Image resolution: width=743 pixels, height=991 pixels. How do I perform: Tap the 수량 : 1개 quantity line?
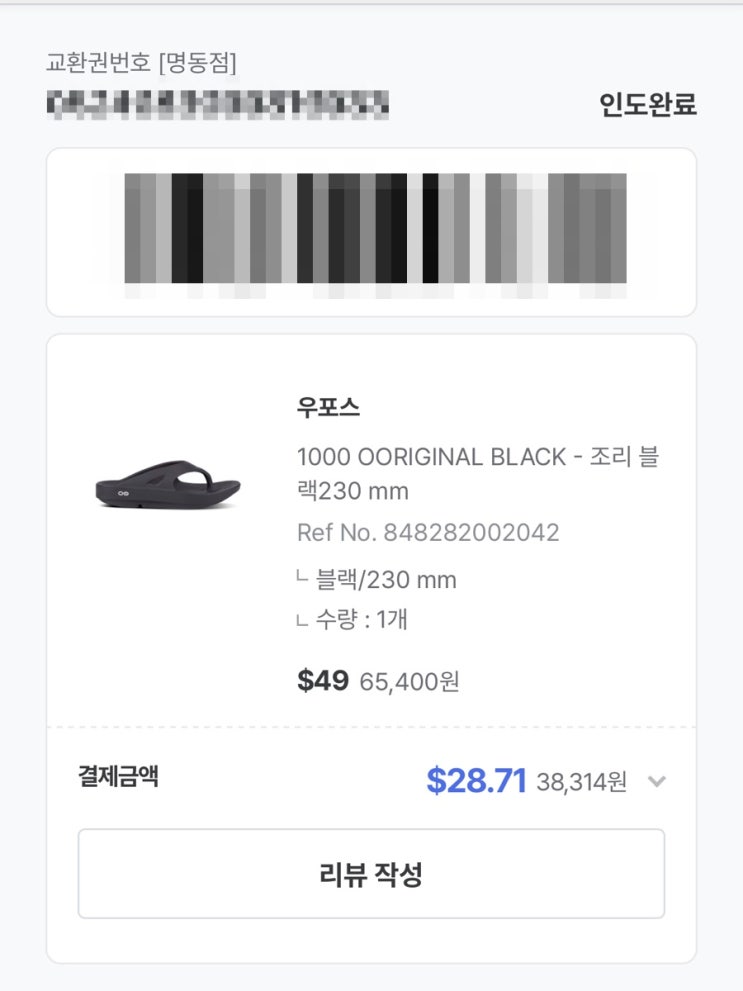361,620
